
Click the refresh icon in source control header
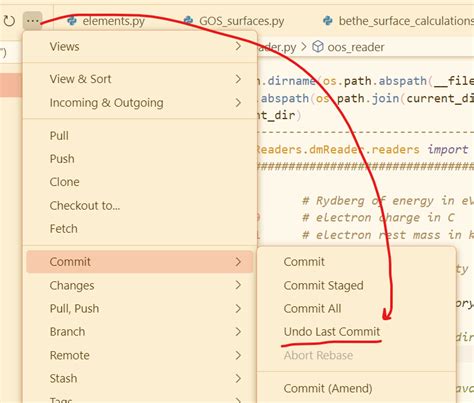coord(9,21)
